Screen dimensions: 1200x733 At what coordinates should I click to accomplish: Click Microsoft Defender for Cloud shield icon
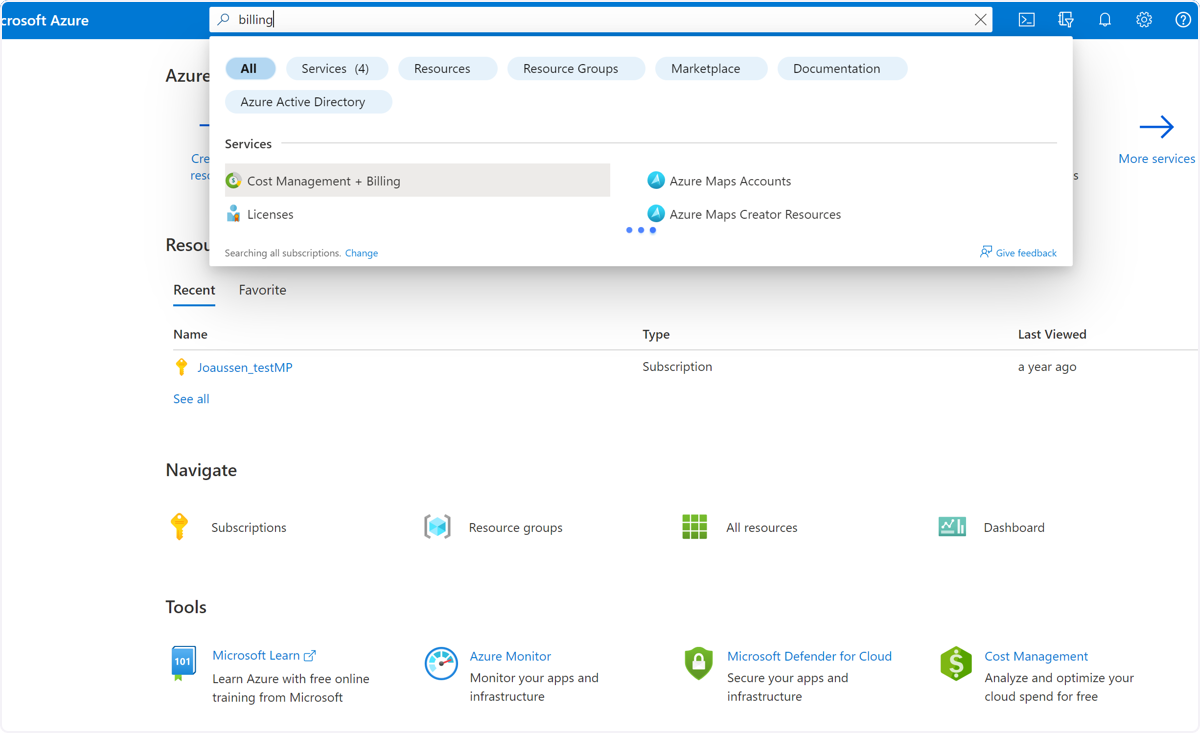coord(698,664)
